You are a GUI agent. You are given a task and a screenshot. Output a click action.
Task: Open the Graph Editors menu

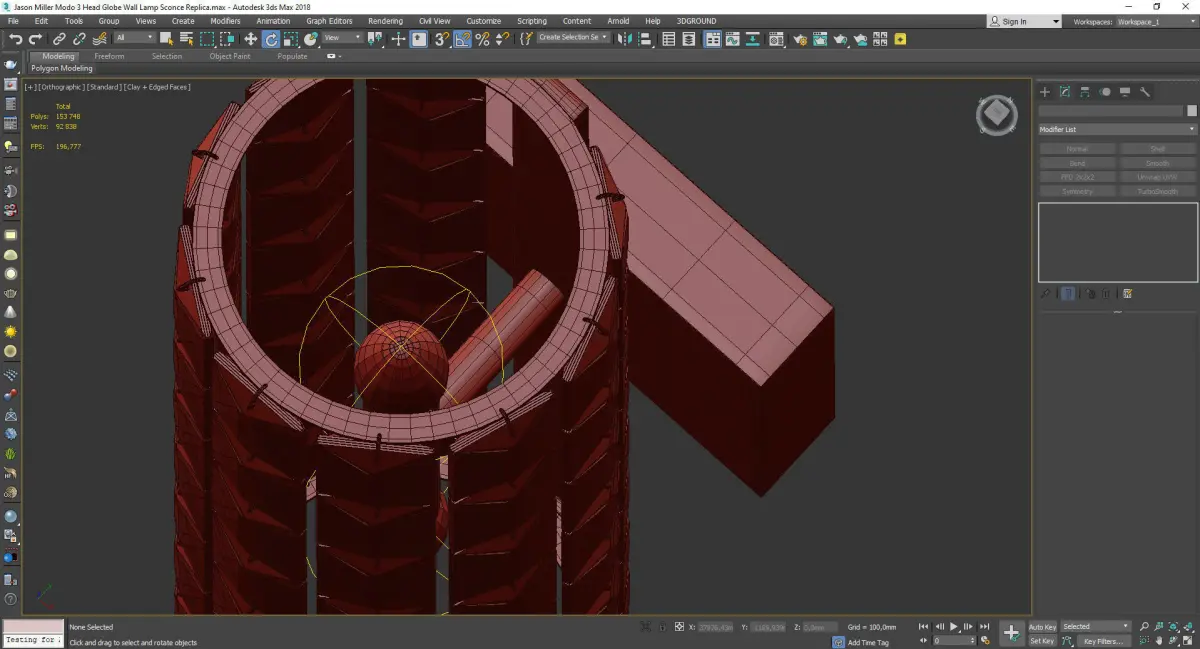tap(329, 21)
